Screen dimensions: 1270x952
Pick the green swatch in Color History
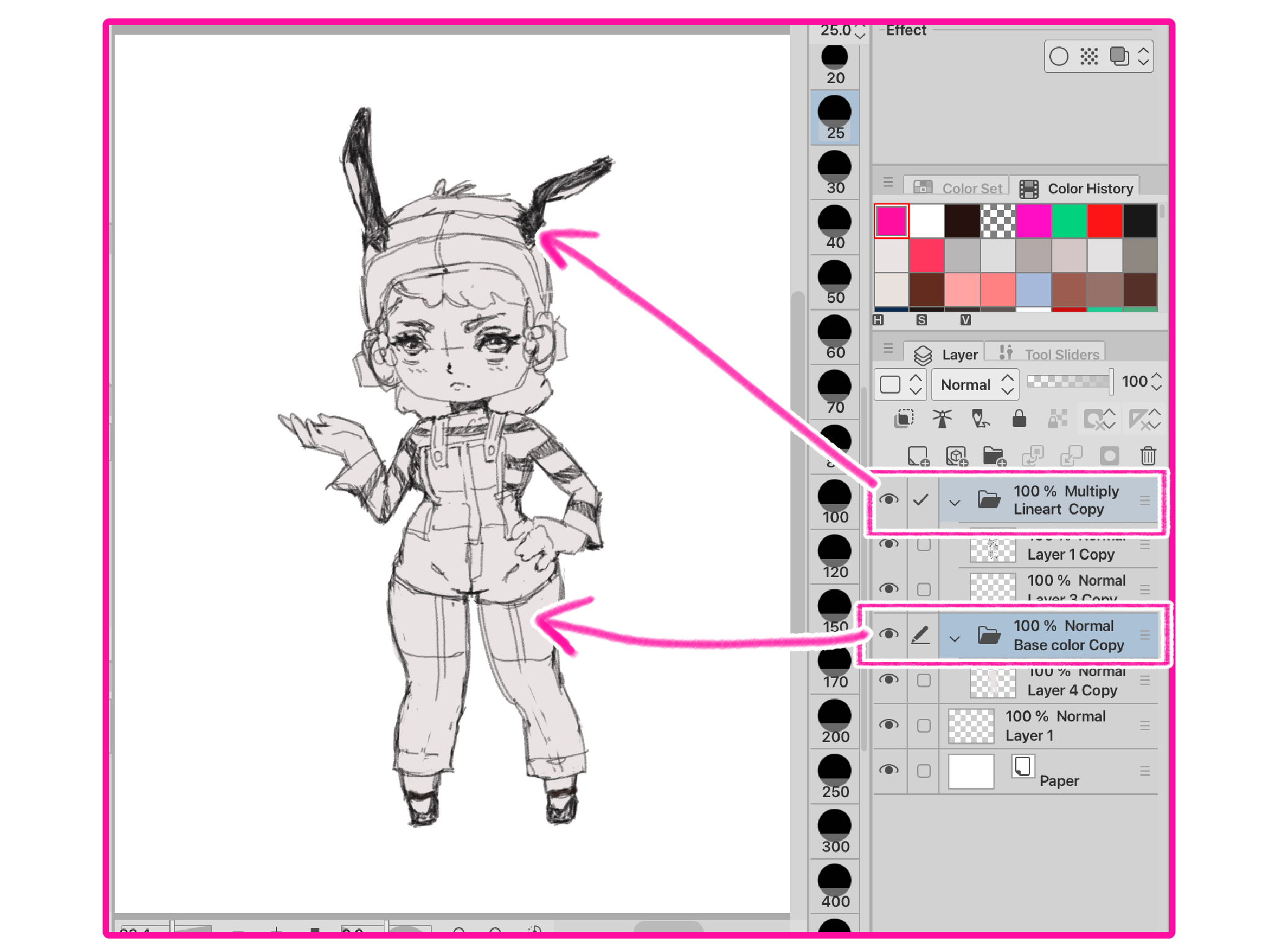click(x=1069, y=221)
